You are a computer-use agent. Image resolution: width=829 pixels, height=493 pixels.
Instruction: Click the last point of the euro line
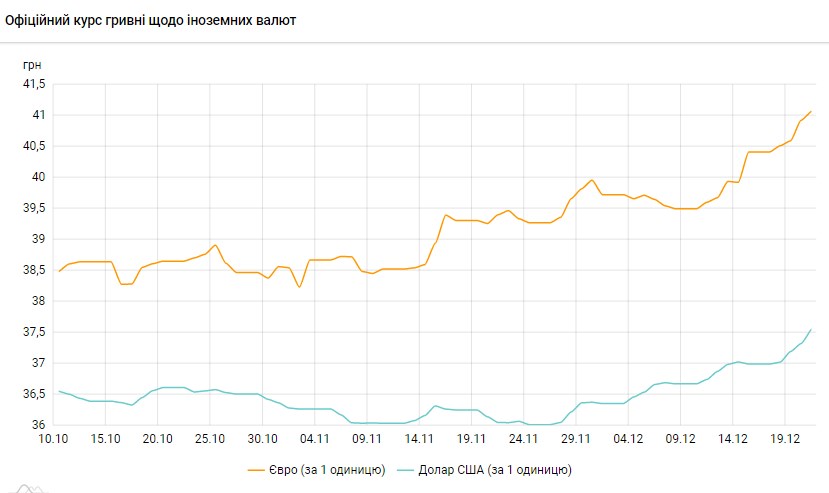pos(811,111)
